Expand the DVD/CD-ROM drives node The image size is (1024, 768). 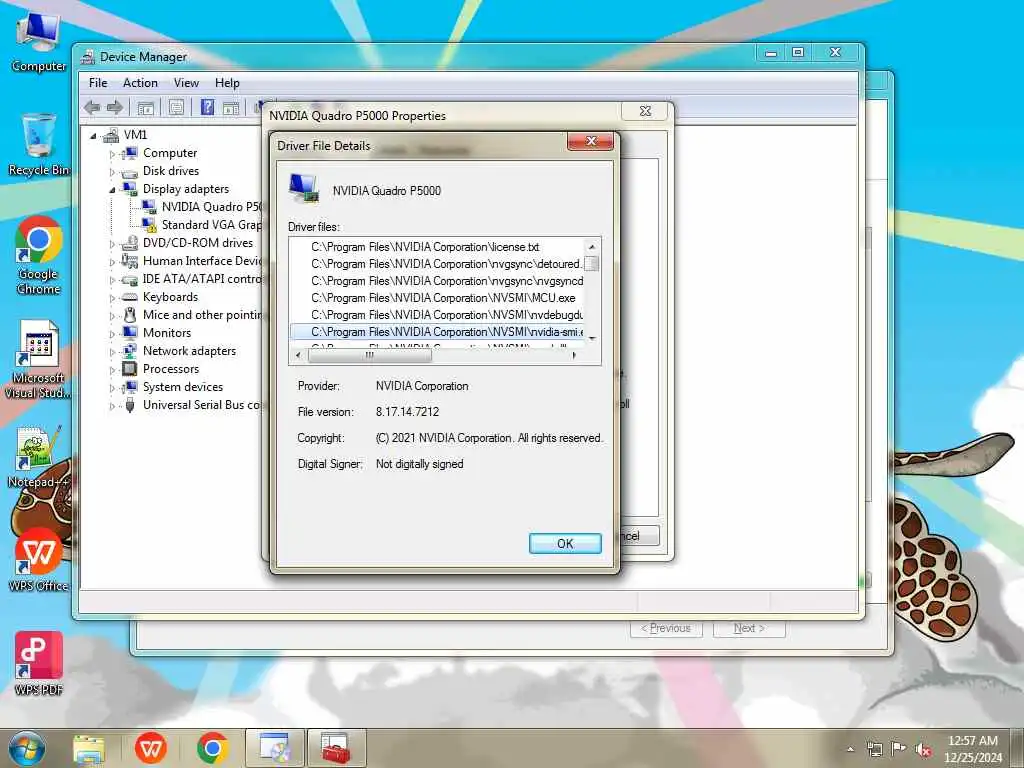click(x=112, y=244)
